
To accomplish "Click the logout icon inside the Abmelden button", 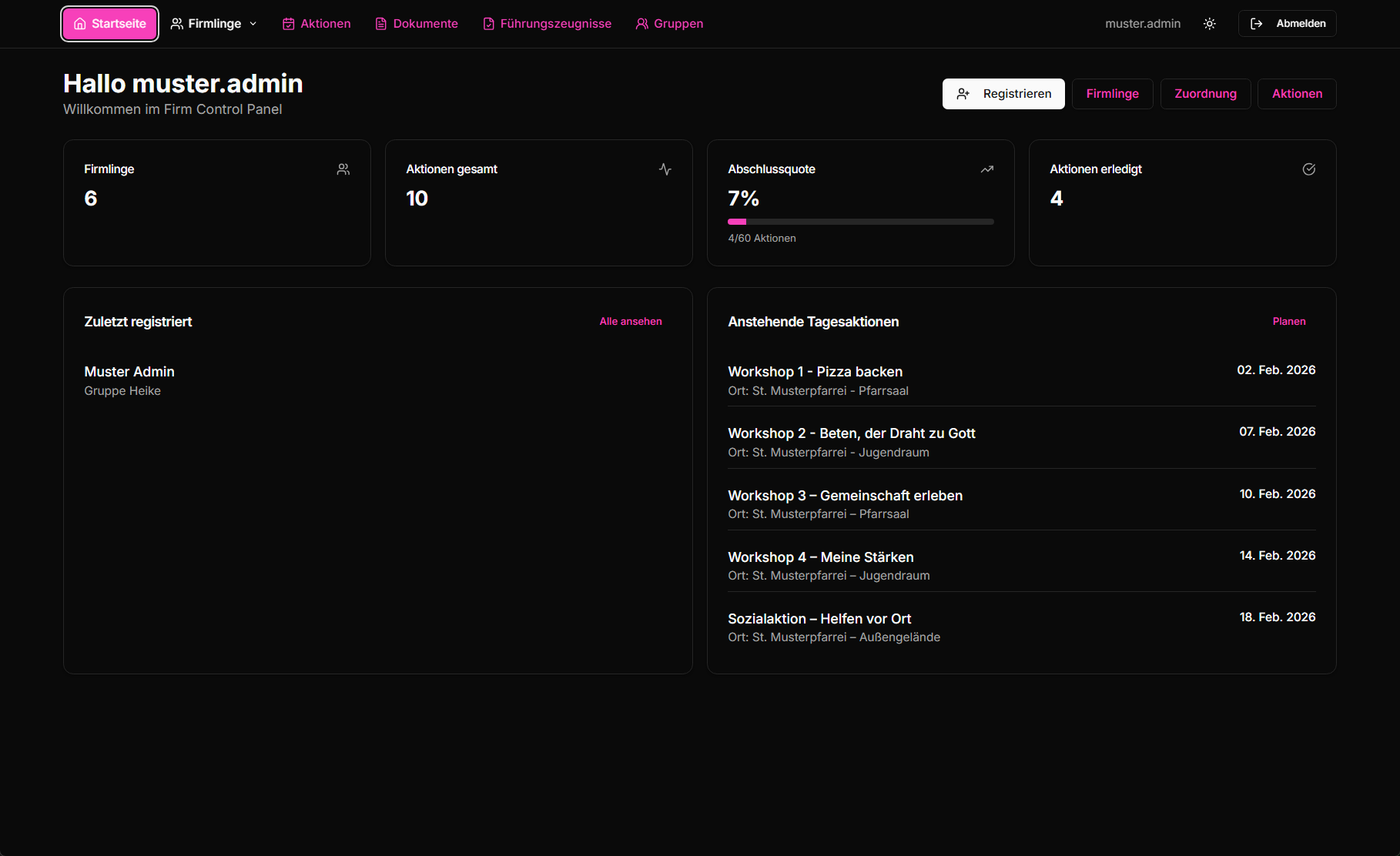I will pyautogui.click(x=1257, y=23).
